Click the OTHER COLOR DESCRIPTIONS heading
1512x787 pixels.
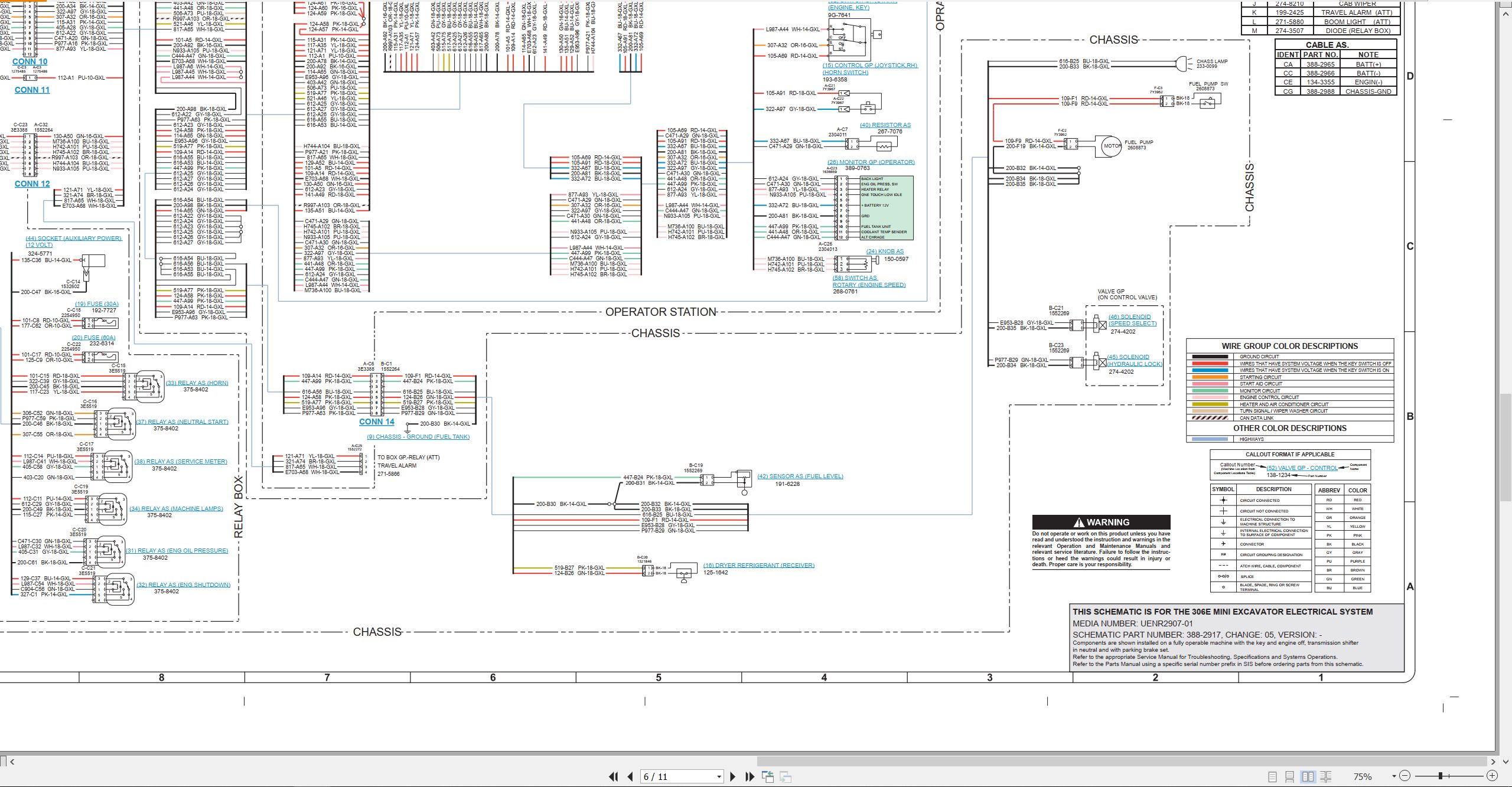pos(1290,428)
